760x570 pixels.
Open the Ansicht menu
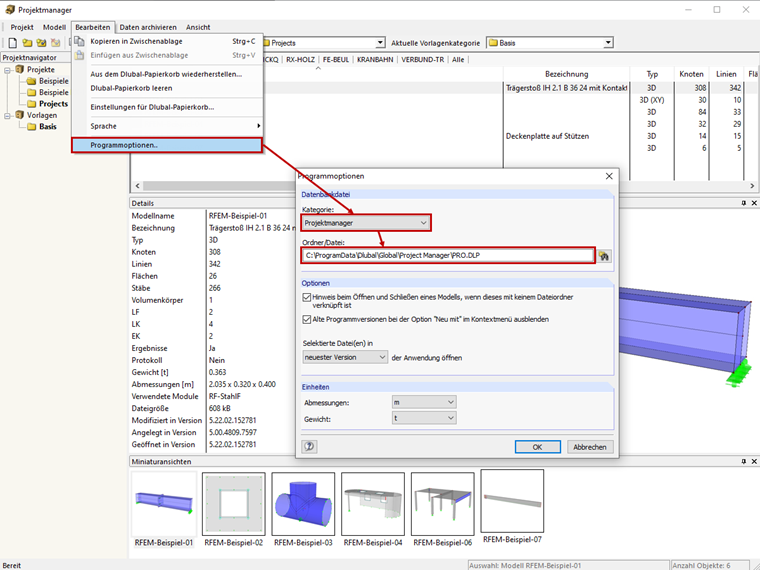[x=198, y=27]
